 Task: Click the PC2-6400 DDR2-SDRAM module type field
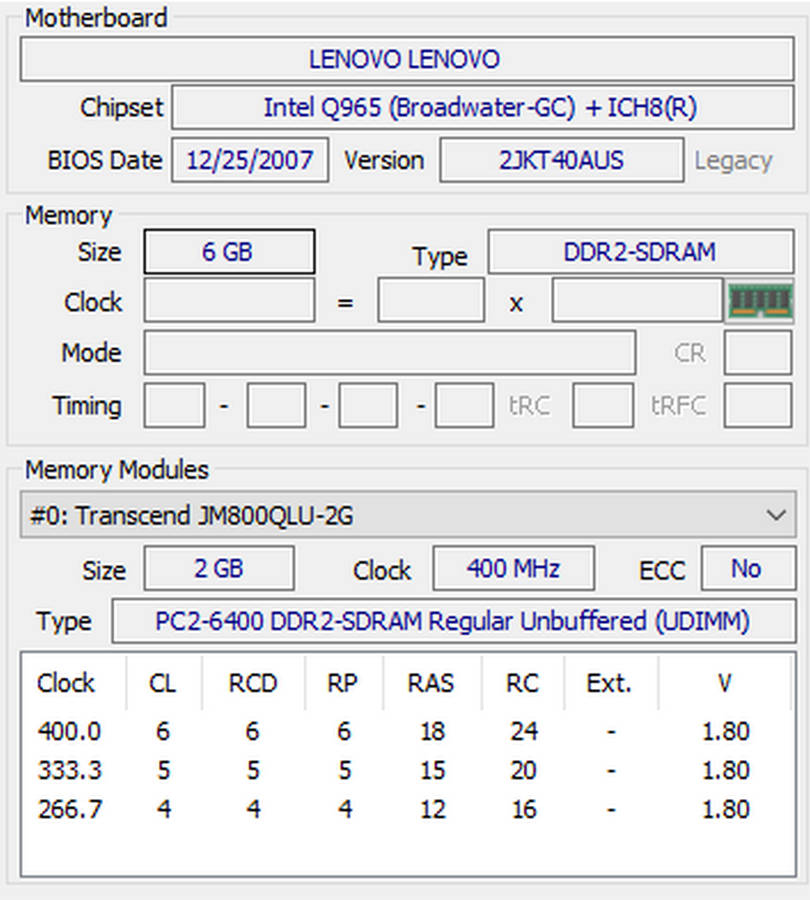tap(451, 621)
